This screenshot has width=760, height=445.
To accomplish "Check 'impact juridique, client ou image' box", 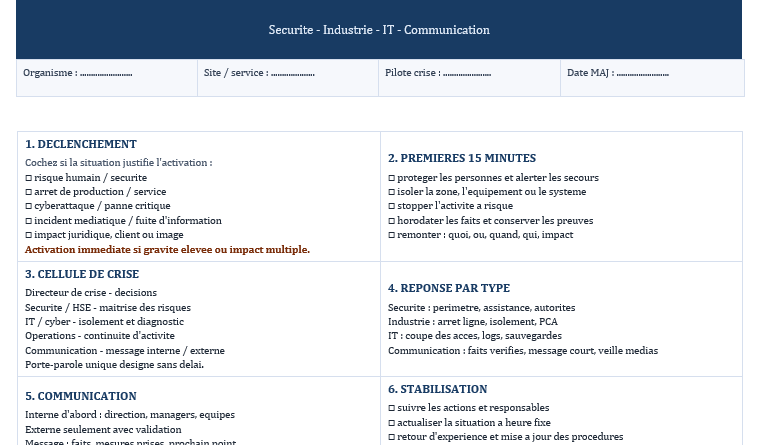I will 29,235.
